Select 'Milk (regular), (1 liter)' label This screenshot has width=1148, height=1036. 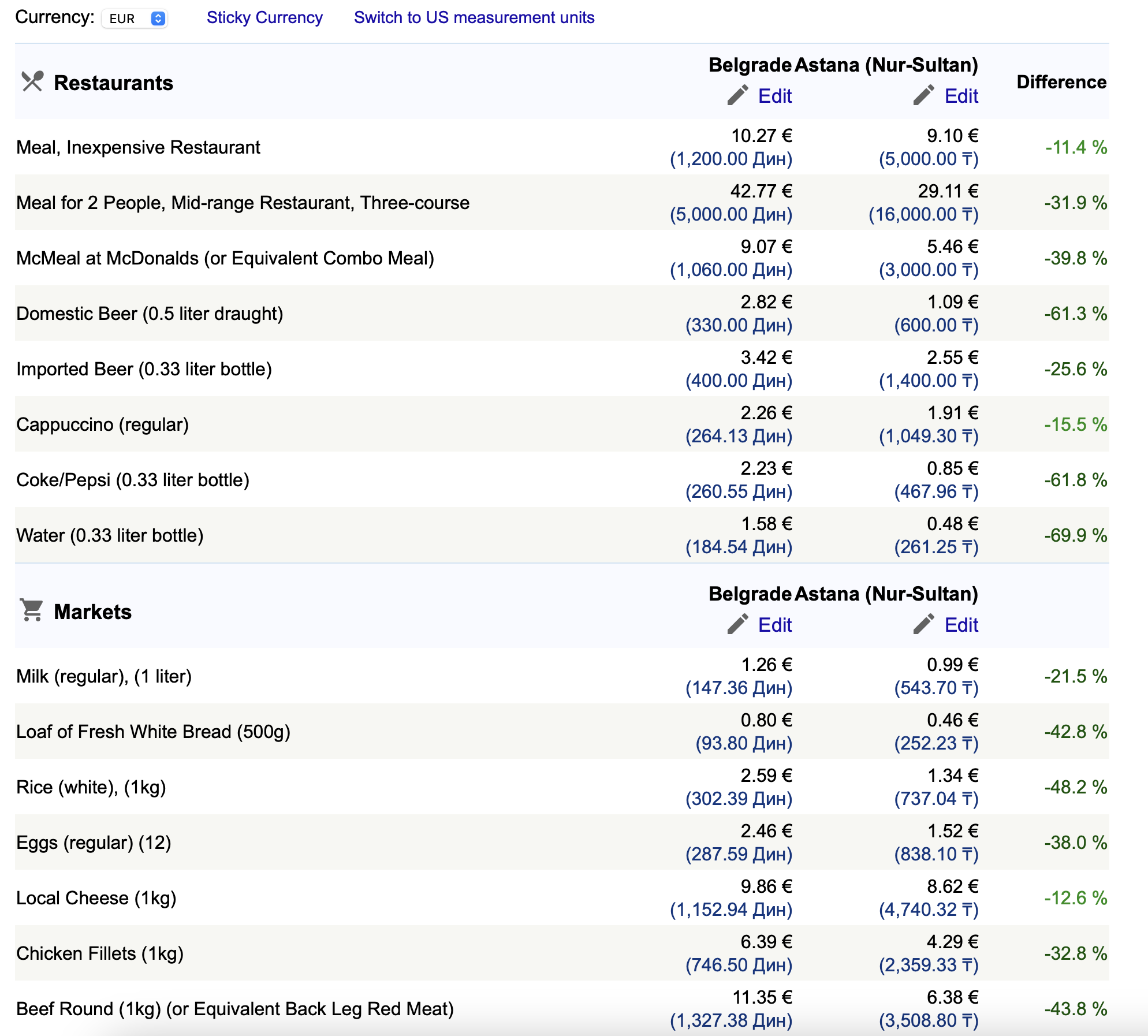(x=104, y=676)
